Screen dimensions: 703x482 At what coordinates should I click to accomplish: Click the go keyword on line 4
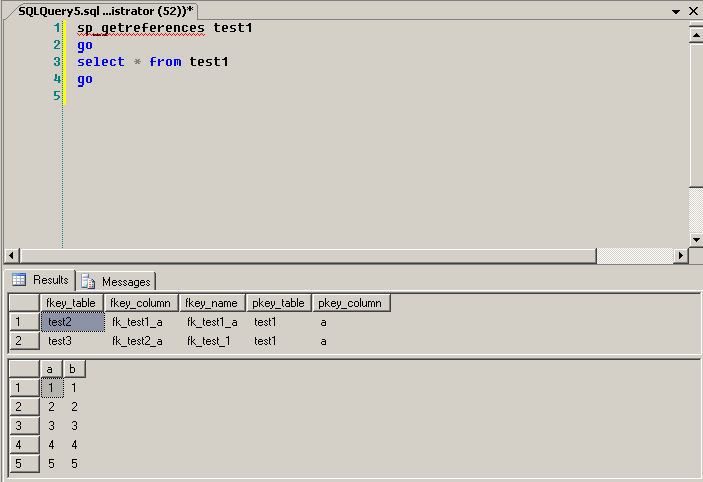[85, 79]
